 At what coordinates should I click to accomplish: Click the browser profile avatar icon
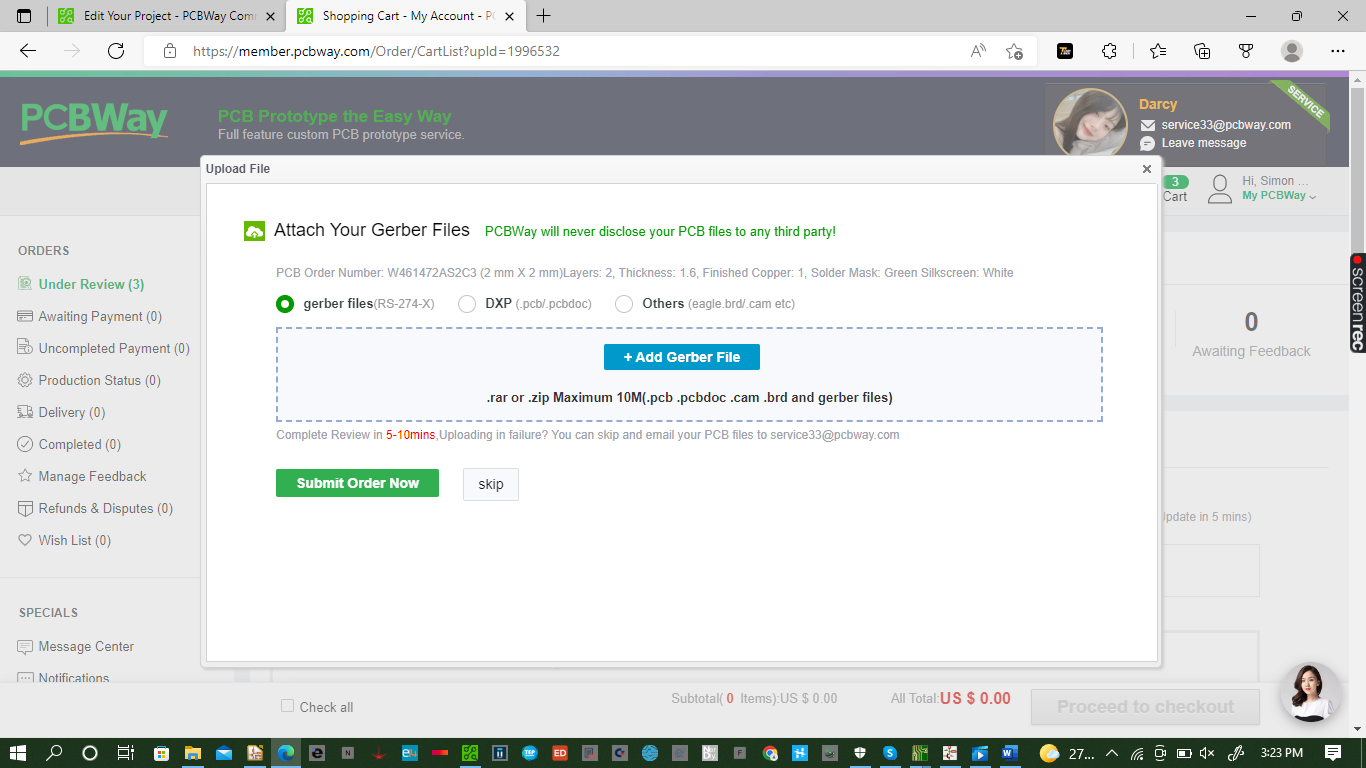coord(1292,51)
